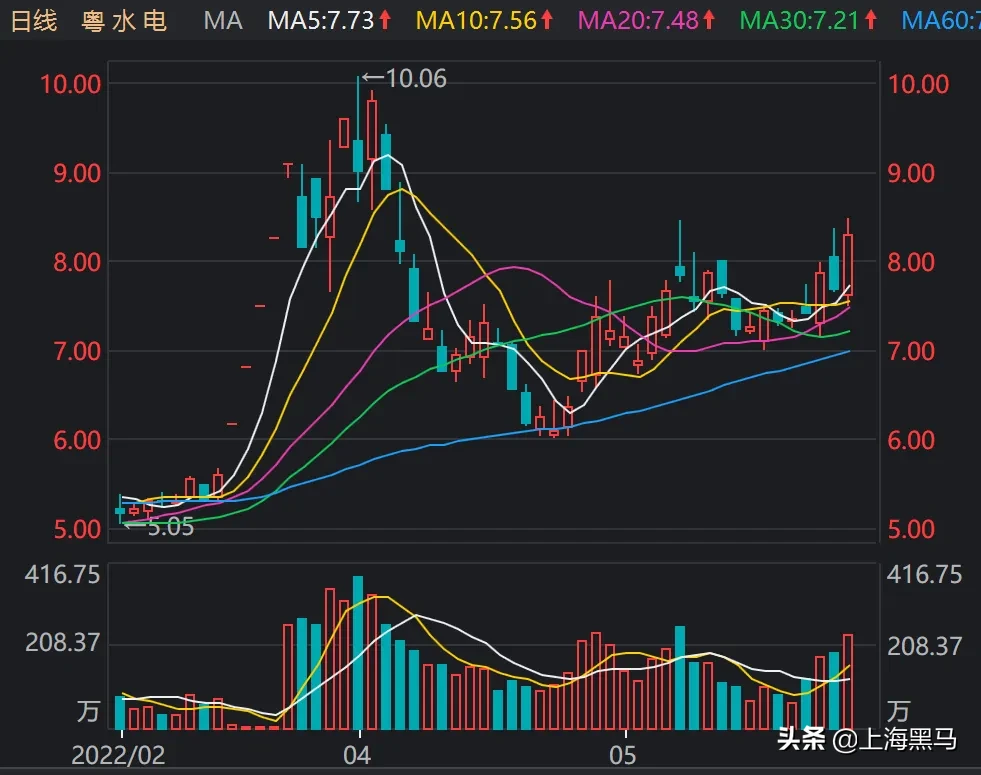Image resolution: width=981 pixels, height=775 pixels.
Task: Click the left volume axis 208.37 label
Action: [63, 642]
